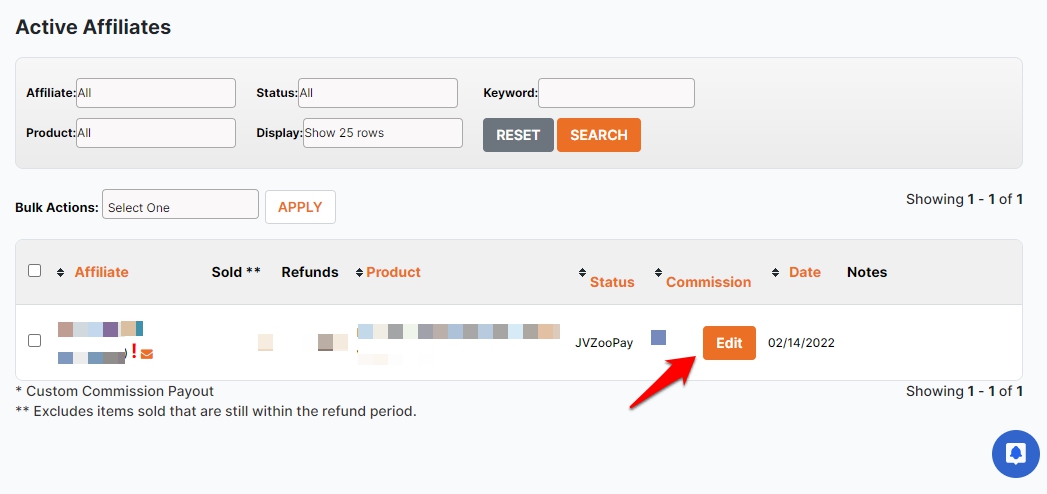Open the Status filter dropdown

(x=378, y=93)
